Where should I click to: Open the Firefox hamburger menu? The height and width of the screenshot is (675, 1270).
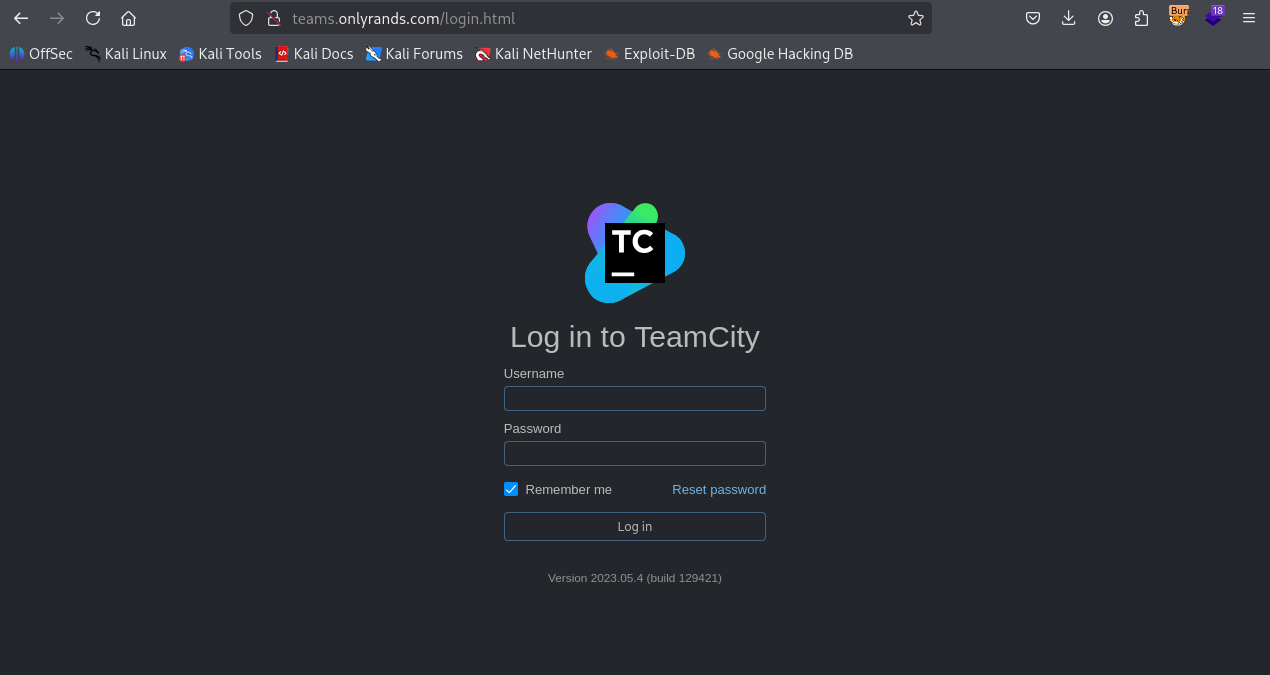coord(1248,18)
